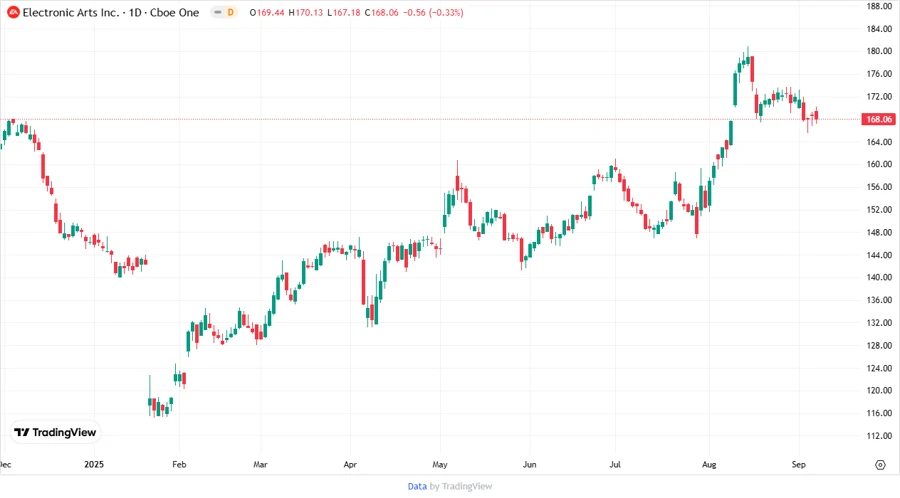Viewport: 900px width, 498px height.
Task: Click the Mar label on time axis
Action: tap(260, 464)
